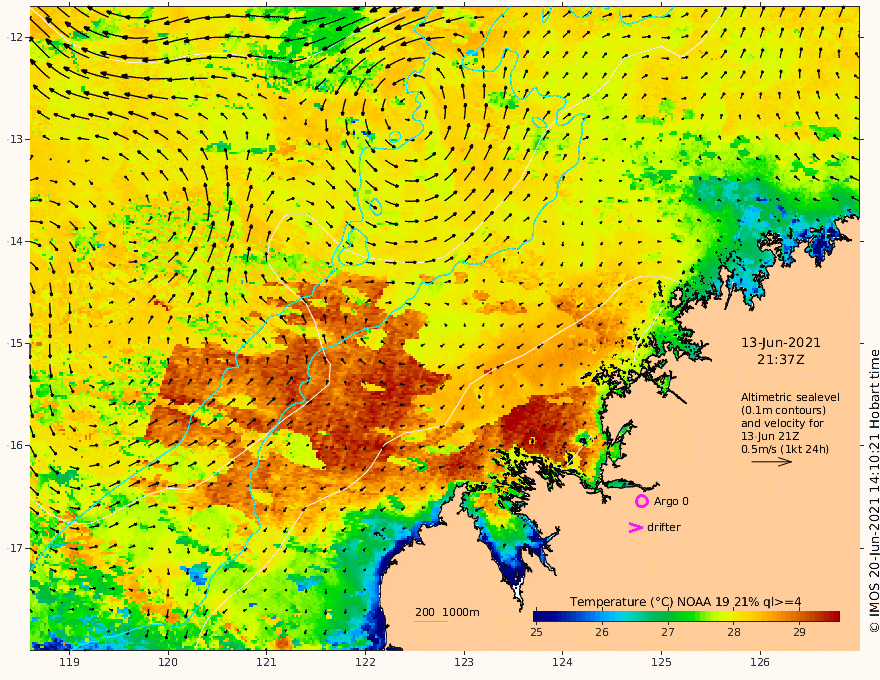Screen dimensions: 880x680
Task: Click the colorbar tick label 28
Action: pos(734,632)
